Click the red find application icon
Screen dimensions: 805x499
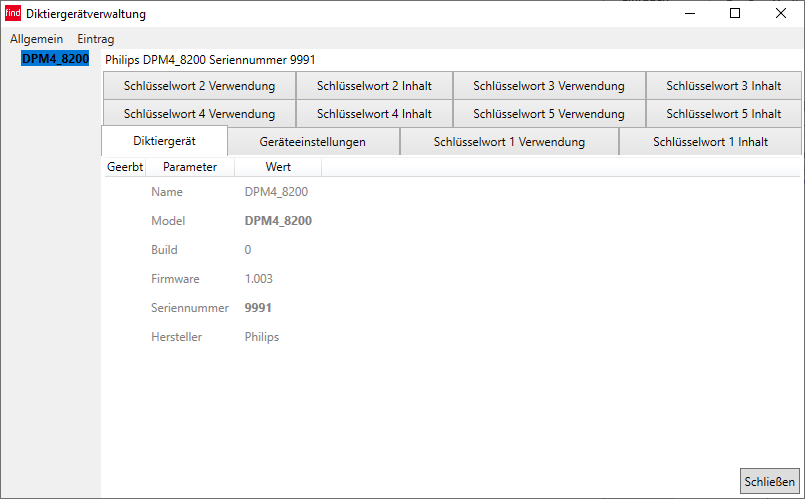click(x=13, y=13)
